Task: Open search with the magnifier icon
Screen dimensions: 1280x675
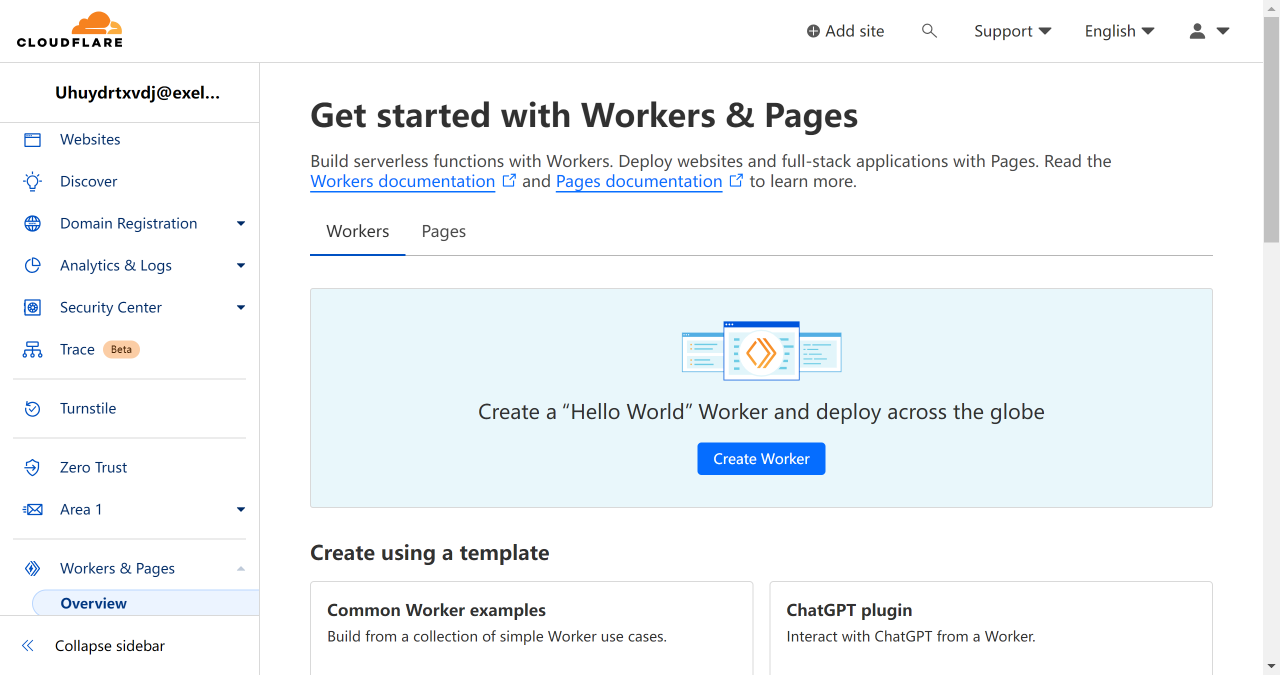Action: pyautogui.click(x=929, y=31)
